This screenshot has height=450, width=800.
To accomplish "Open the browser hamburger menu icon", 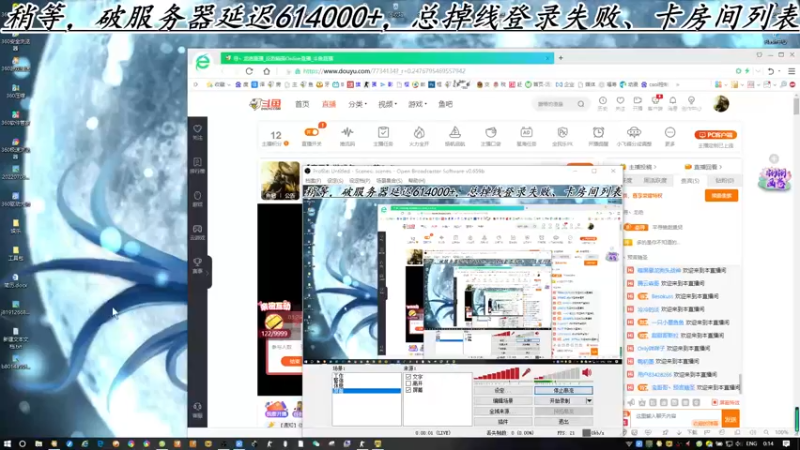I will coord(791,71).
